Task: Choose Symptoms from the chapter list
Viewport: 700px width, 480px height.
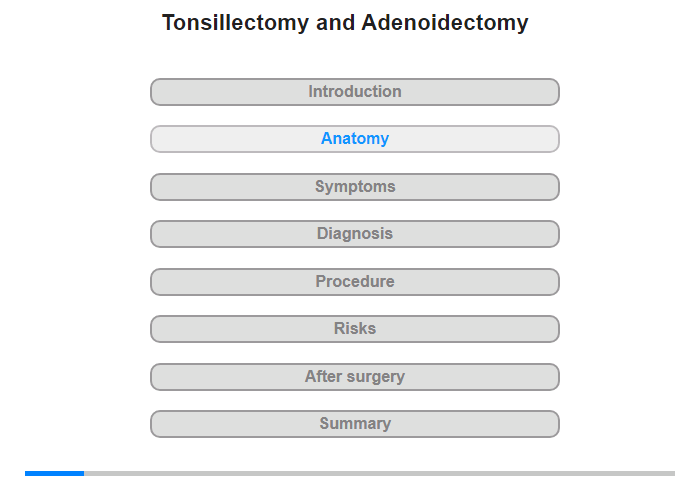Action: tap(355, 187)
